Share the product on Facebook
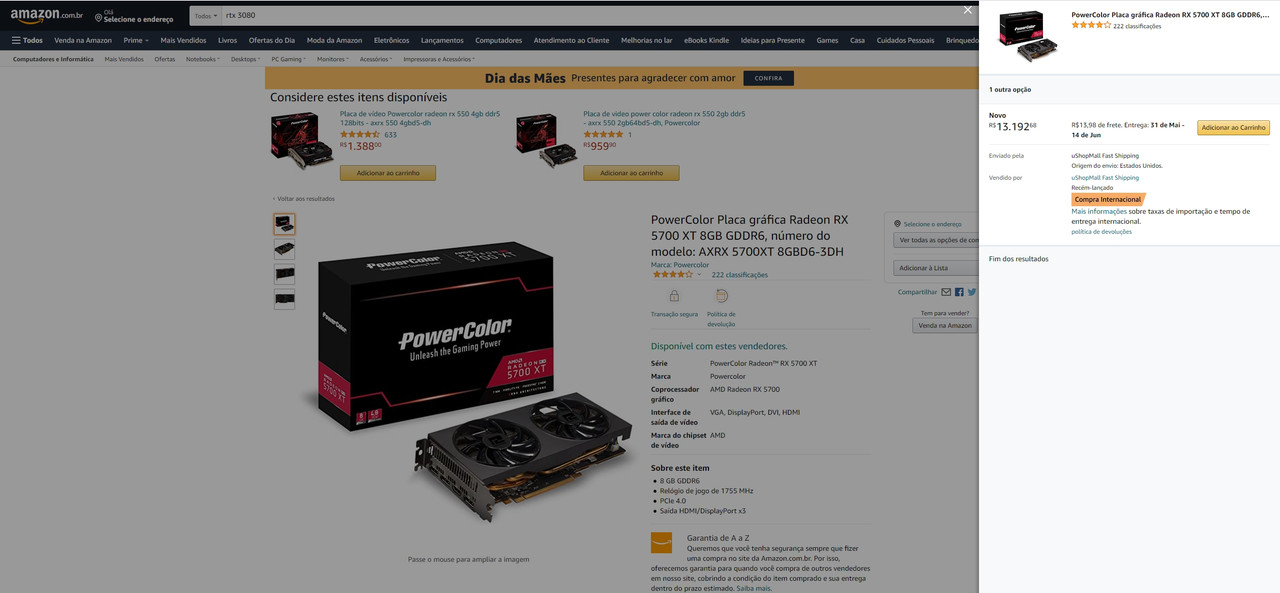Screen dimensions: 1280x593 point(959,292)
